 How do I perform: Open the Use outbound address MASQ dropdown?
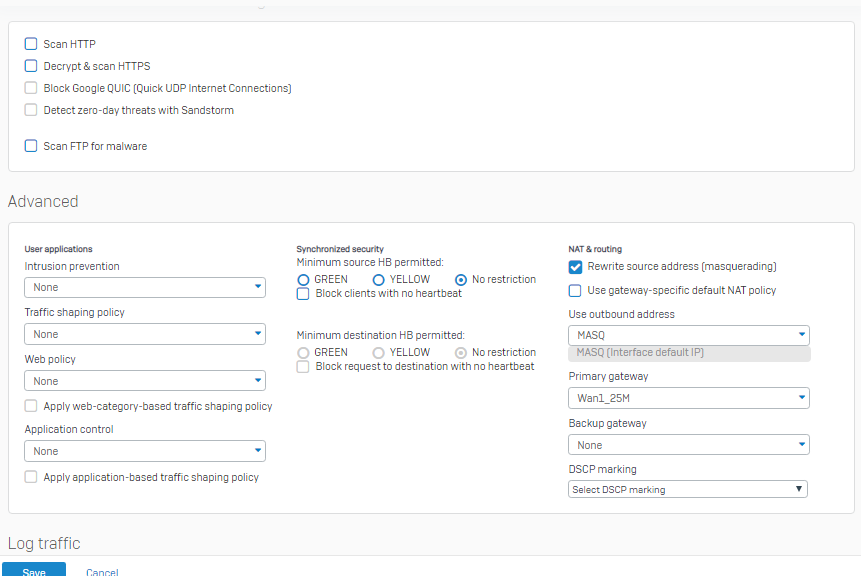[x=688, y=335]
